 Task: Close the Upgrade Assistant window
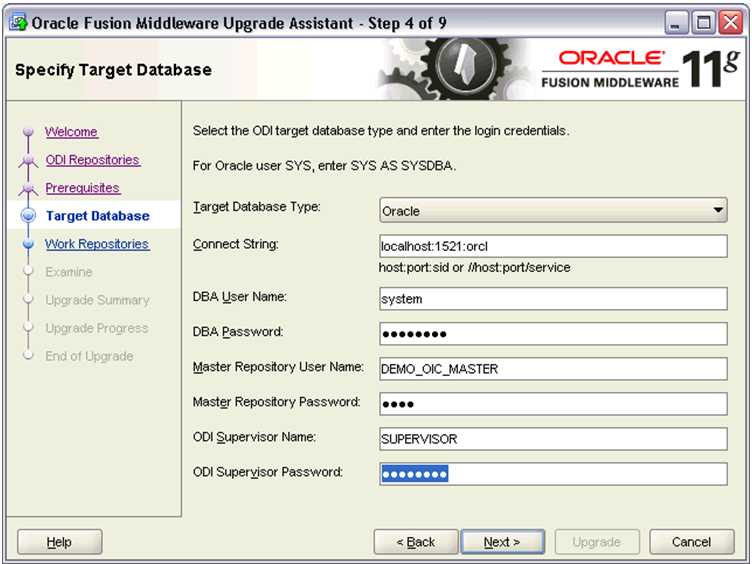(x=730, y=23)
